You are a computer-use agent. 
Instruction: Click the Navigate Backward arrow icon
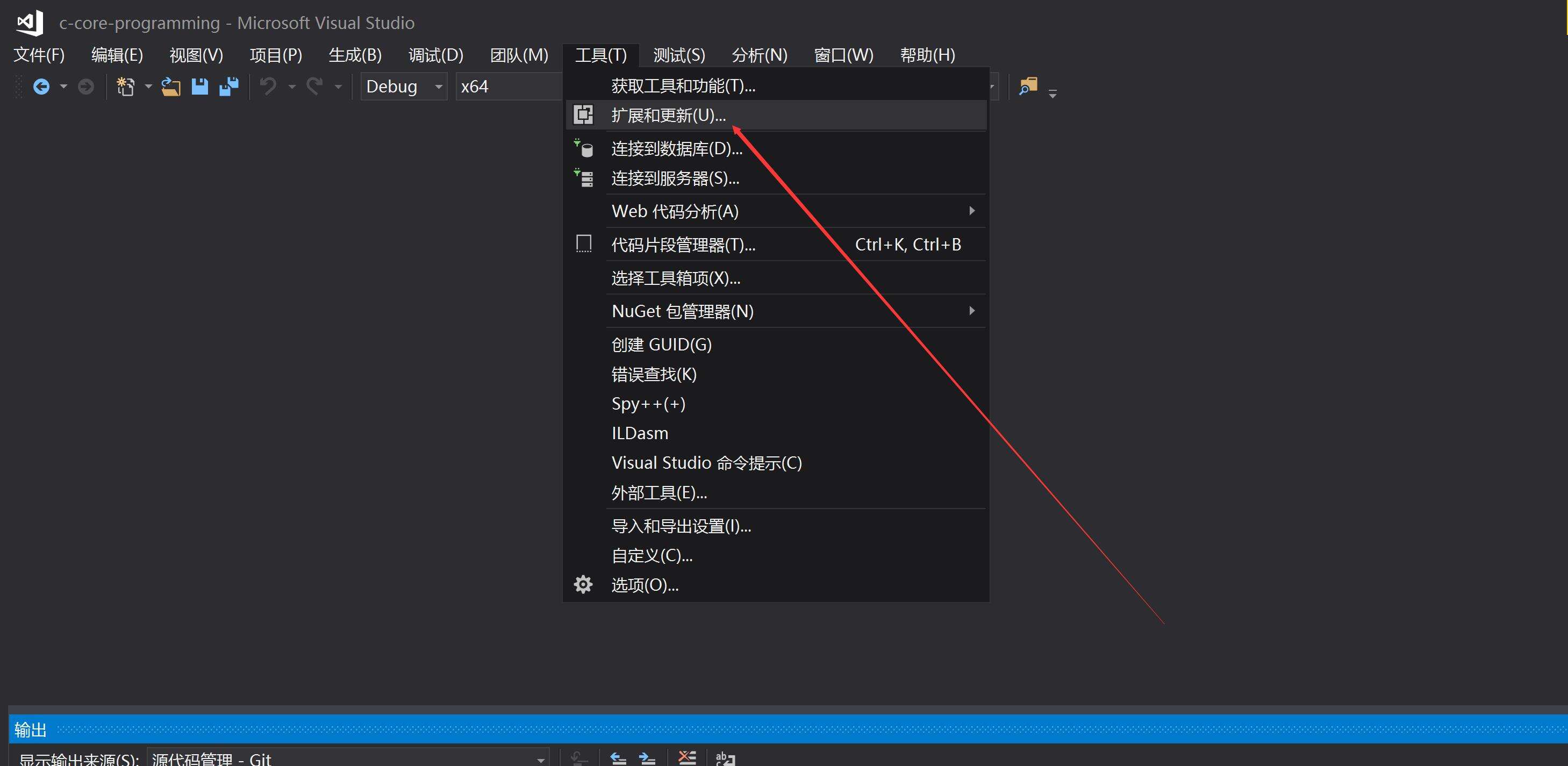tap(41, 87)
